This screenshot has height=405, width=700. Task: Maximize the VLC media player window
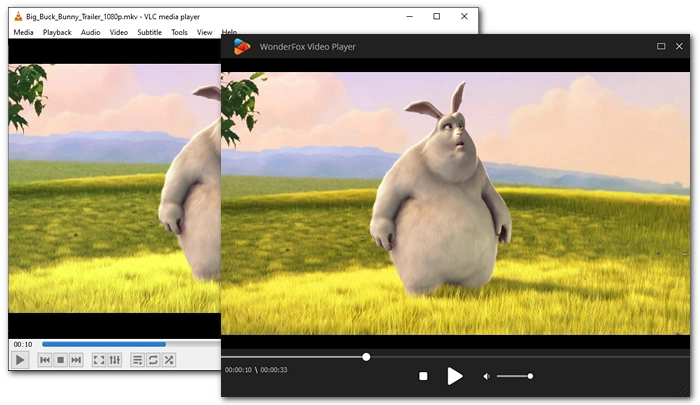[x=437, y=17]
